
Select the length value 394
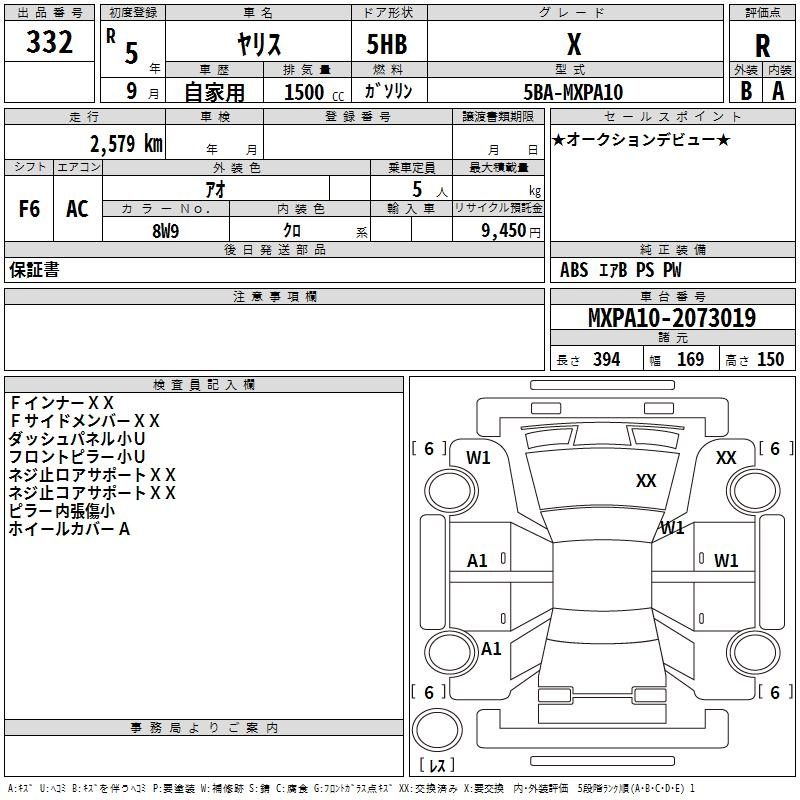(607, 360)
